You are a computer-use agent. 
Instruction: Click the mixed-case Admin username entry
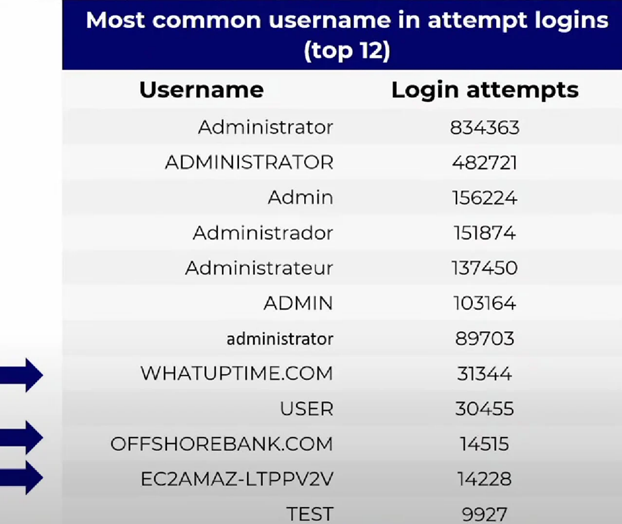300,198
